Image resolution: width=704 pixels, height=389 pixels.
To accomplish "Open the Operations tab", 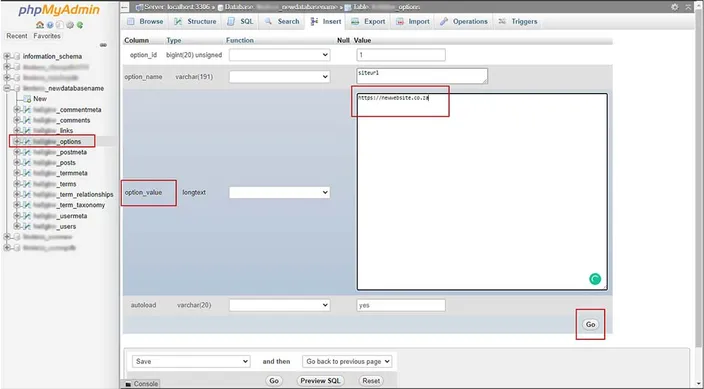I will point(464,22).
